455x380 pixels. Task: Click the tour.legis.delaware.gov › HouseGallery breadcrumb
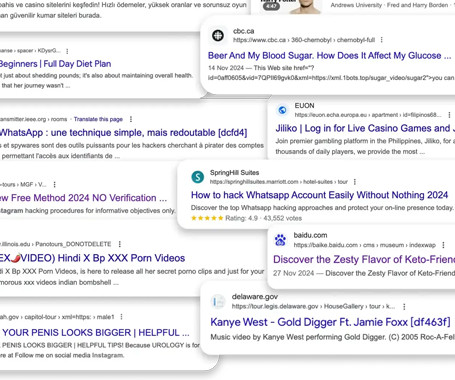(313, 306)
